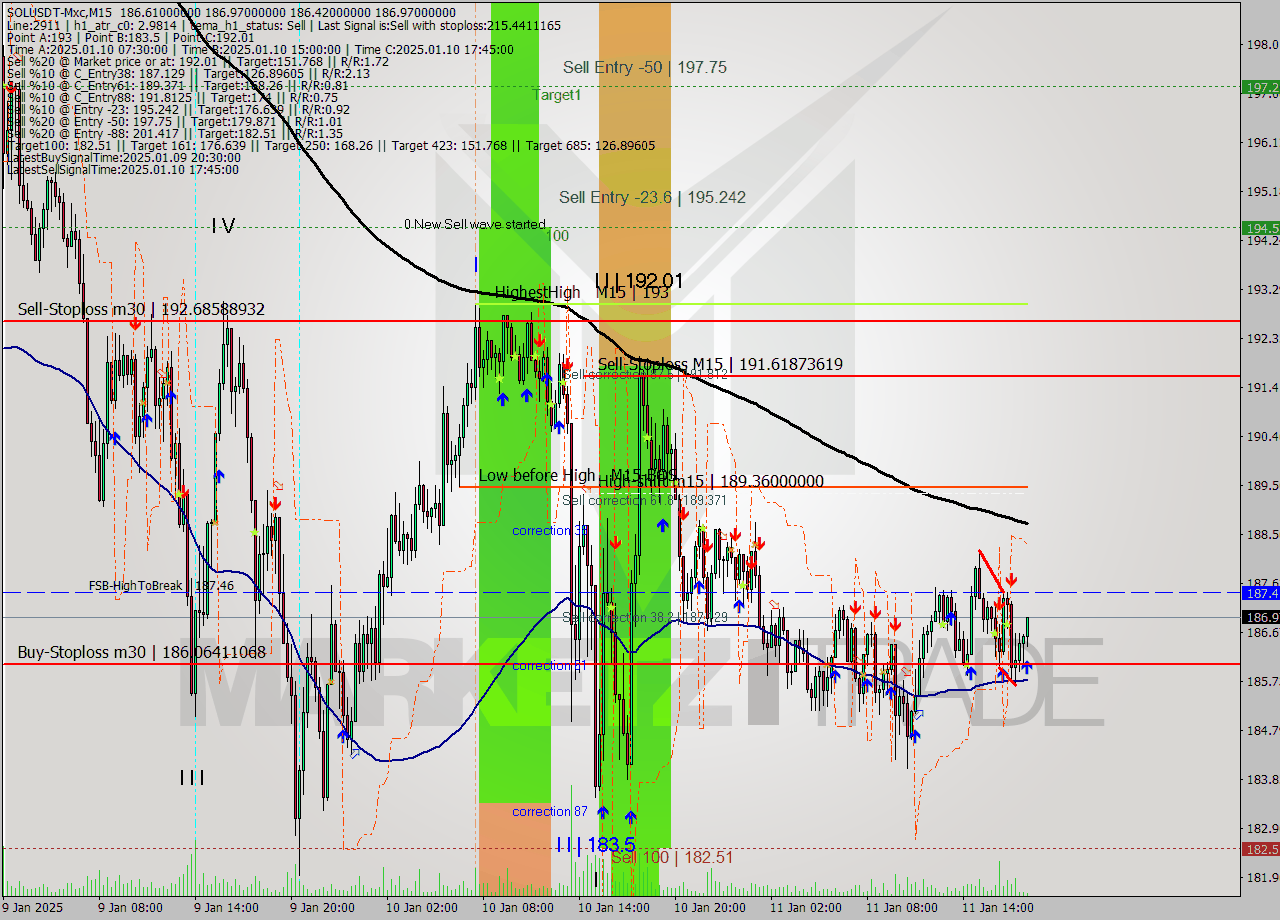Click the '| | | 192.01' wave label
Image resolution: width=1280 pixels, height=920 pixels.
638,280
